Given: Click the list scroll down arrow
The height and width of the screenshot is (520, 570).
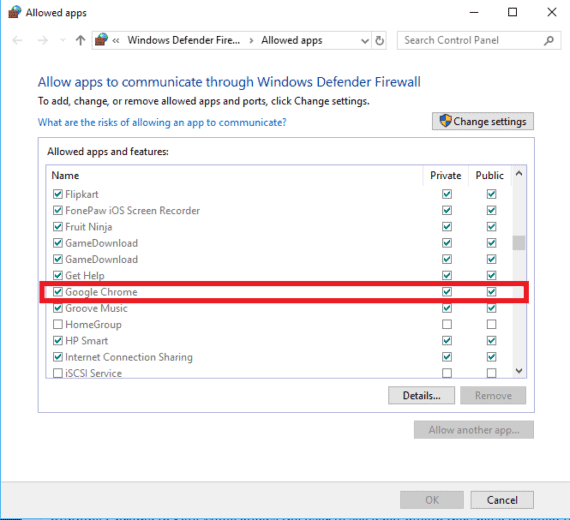Looking at the screenshot, I should [x=519, y=371].
